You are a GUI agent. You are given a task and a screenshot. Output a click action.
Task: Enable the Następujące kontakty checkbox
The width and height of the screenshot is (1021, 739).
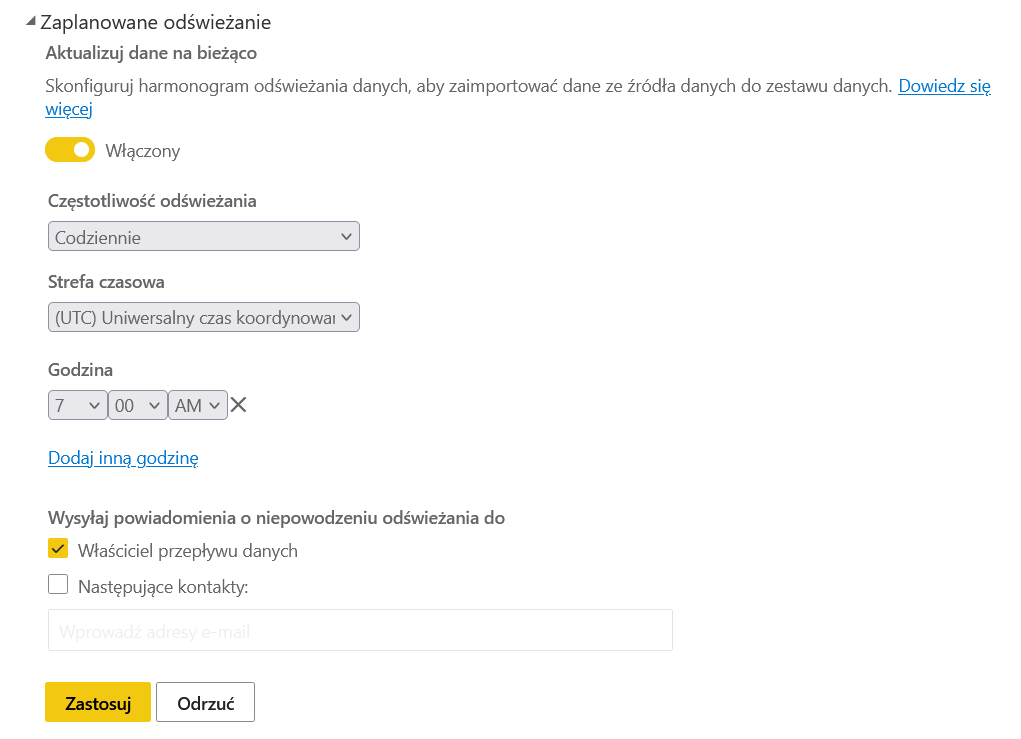point(58,585)
